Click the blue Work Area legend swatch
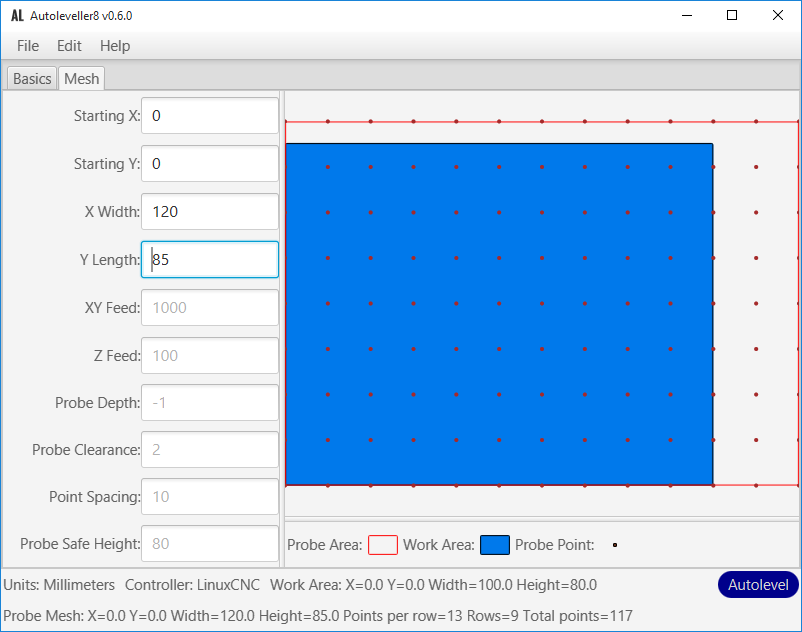 pos(495,545)
